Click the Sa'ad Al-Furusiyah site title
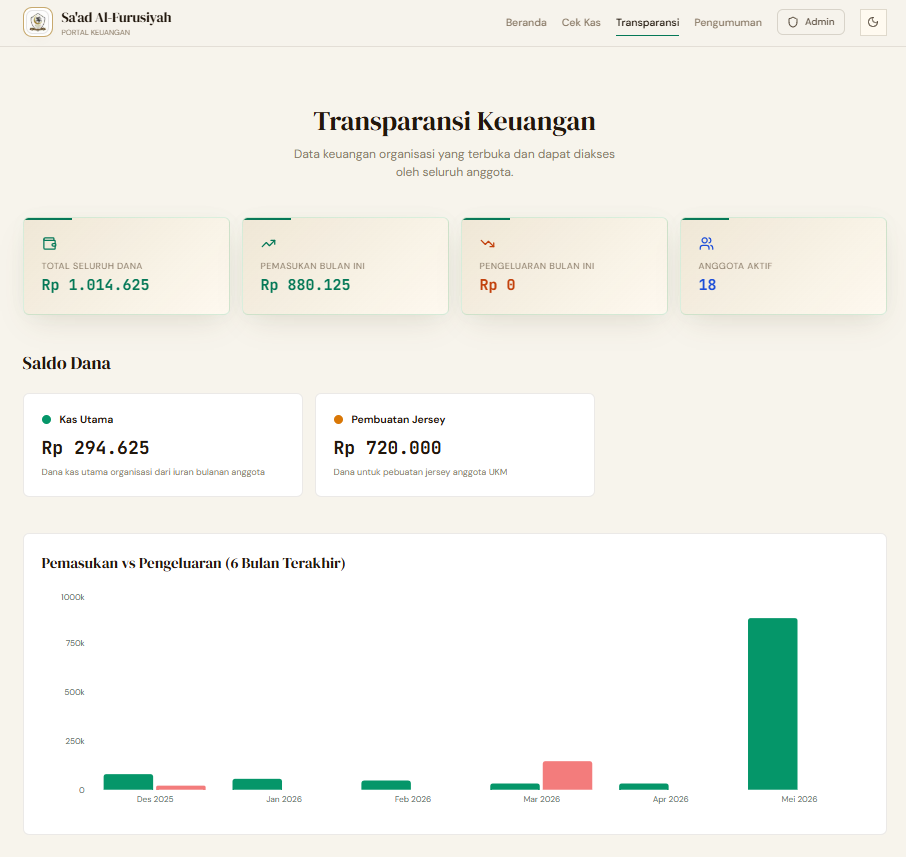This screenshot has width=906, height=857. 116,17
